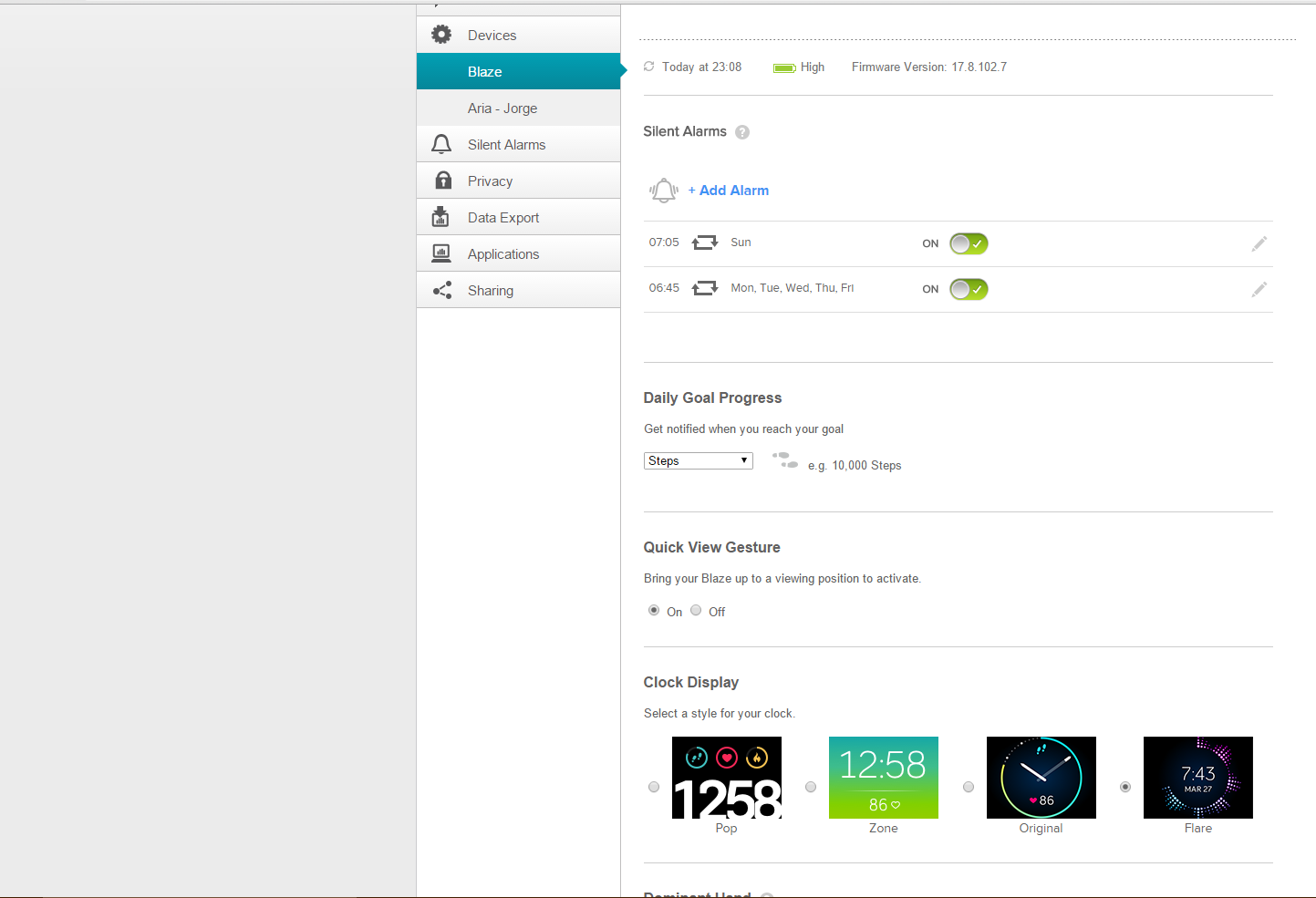
Task: Click the Privacy padlock icon
Action: tap(443, 181)
